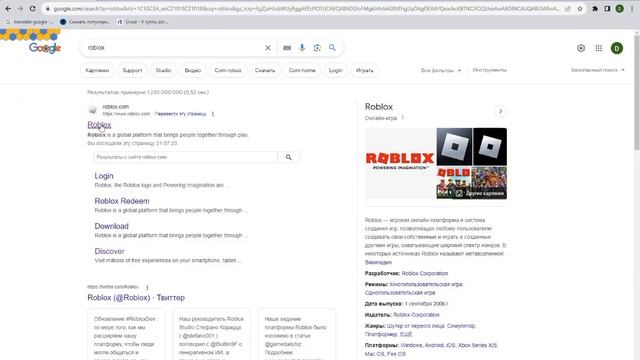Open the tweet card mentioning Стефано Корацца
The image size is (640, 360).
pyautogui.click(x=211, y=335)
